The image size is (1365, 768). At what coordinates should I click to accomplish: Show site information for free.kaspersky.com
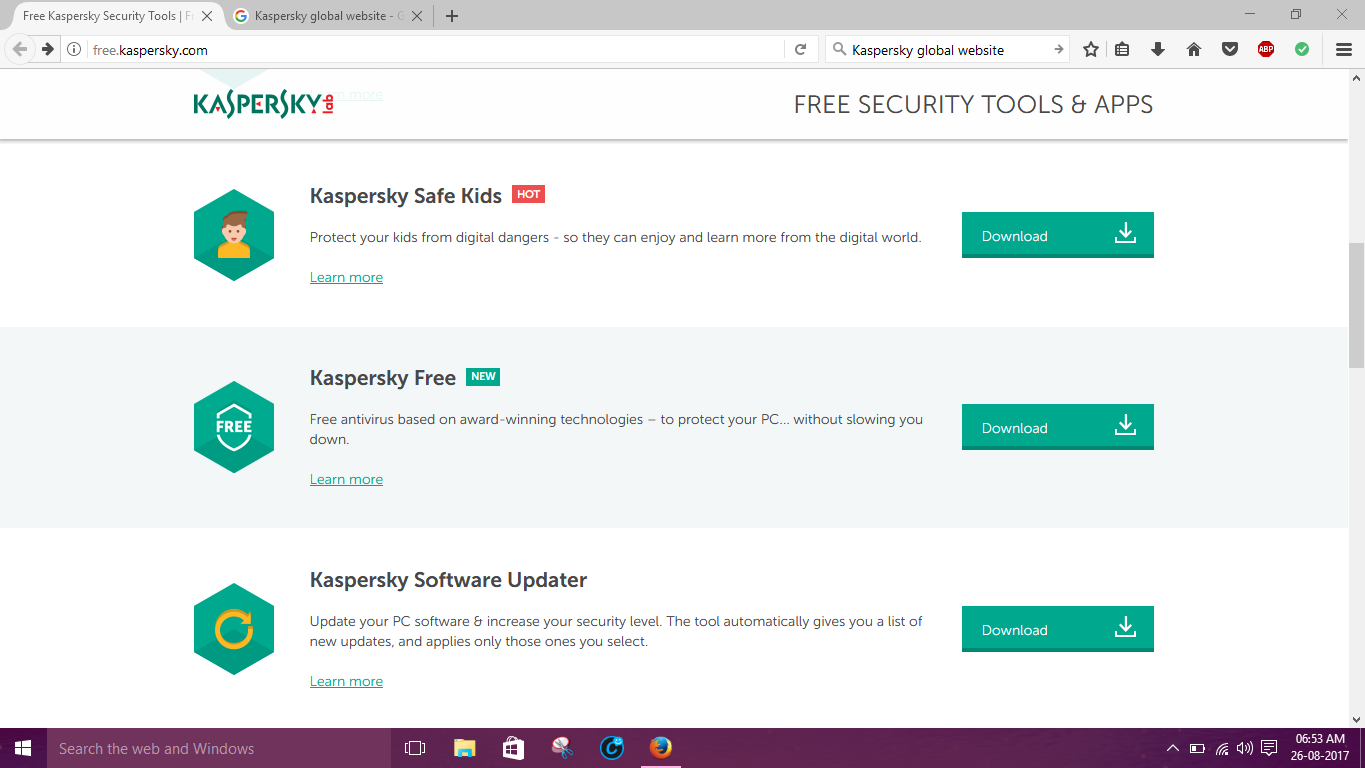point(74,49)
